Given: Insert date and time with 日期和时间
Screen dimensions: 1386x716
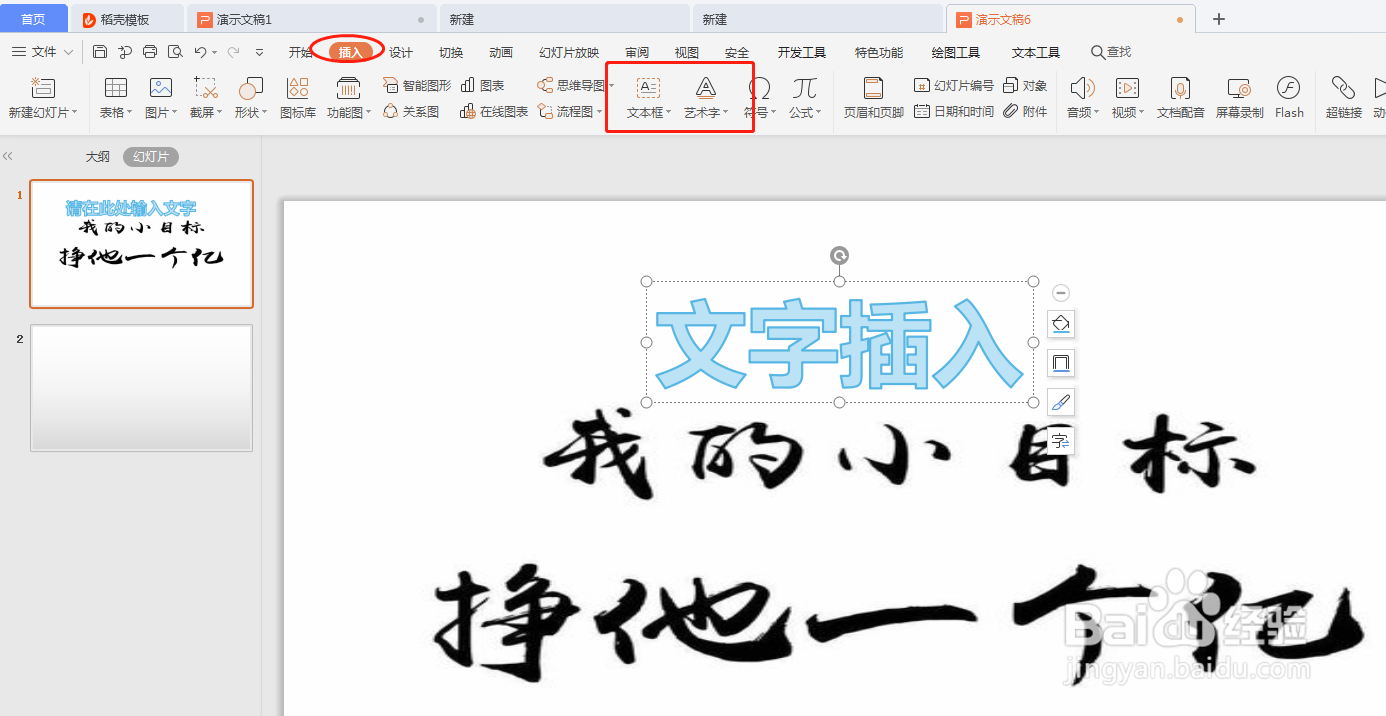Looking at the screenshot, I should (952, 111).
